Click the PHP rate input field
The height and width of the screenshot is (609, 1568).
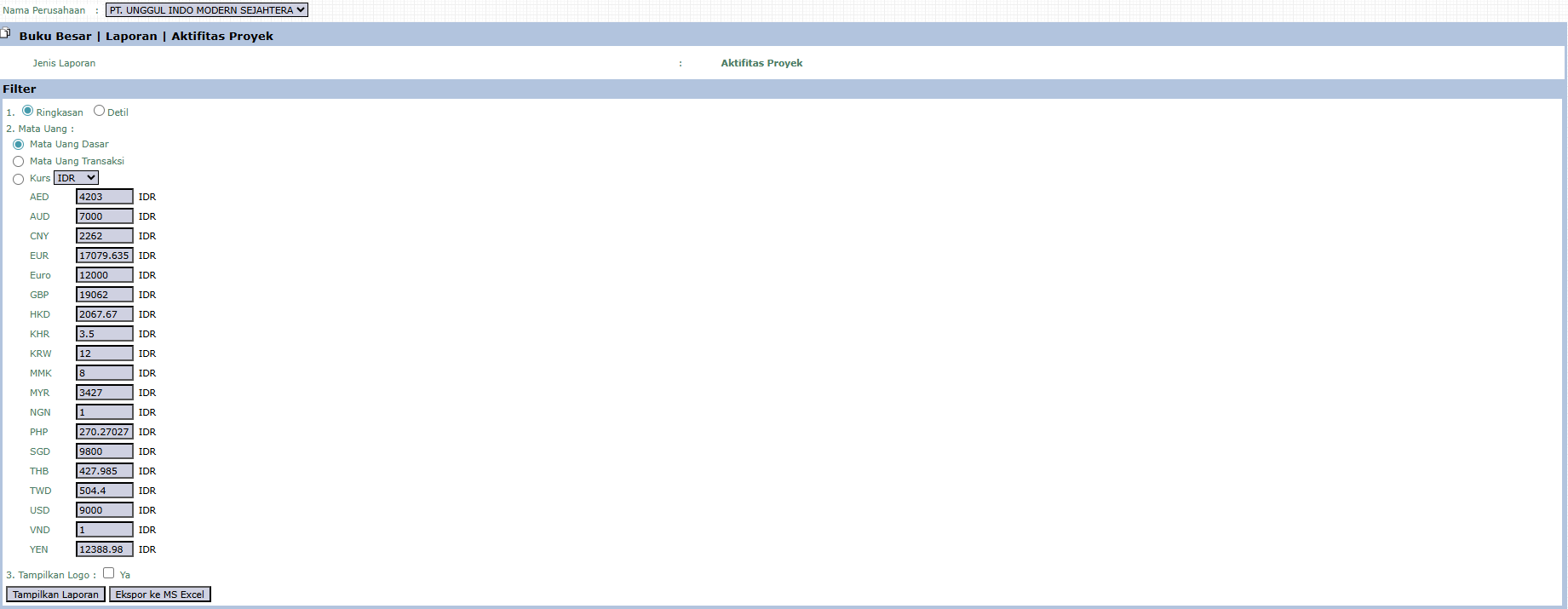(104, 432)
